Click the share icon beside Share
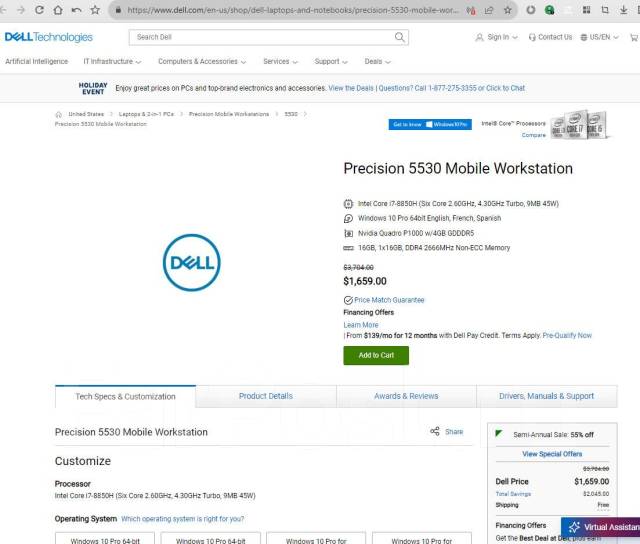The image size is (640, 544). tap(435, 431)
